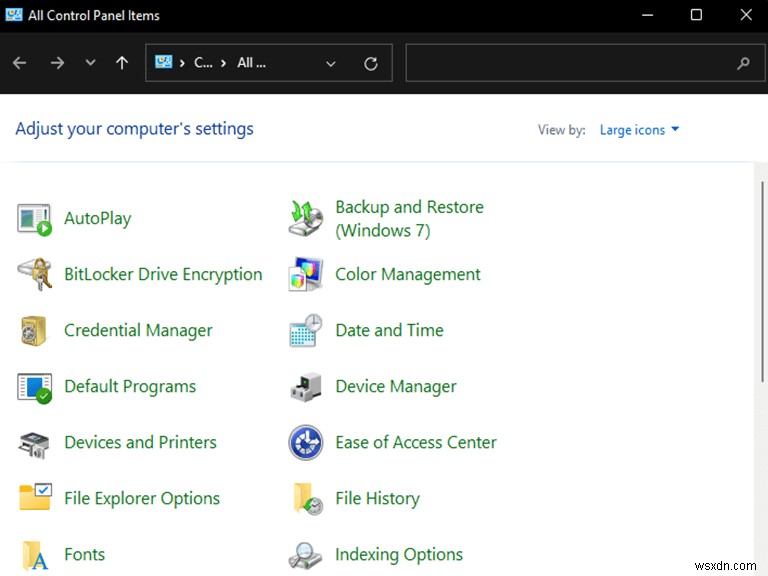
Task: Click the vertical scrollbar thumb
Action: click(762, 282)
